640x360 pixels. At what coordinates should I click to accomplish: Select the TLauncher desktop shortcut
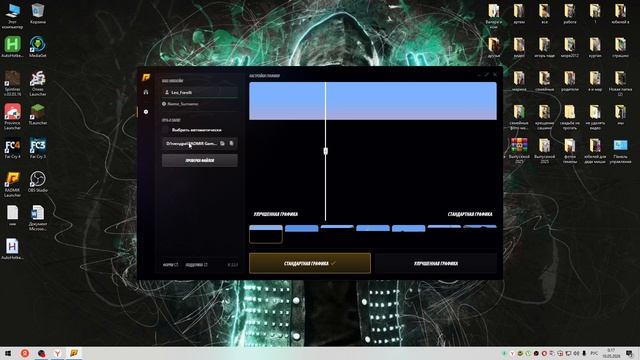(x=38, y=115)
